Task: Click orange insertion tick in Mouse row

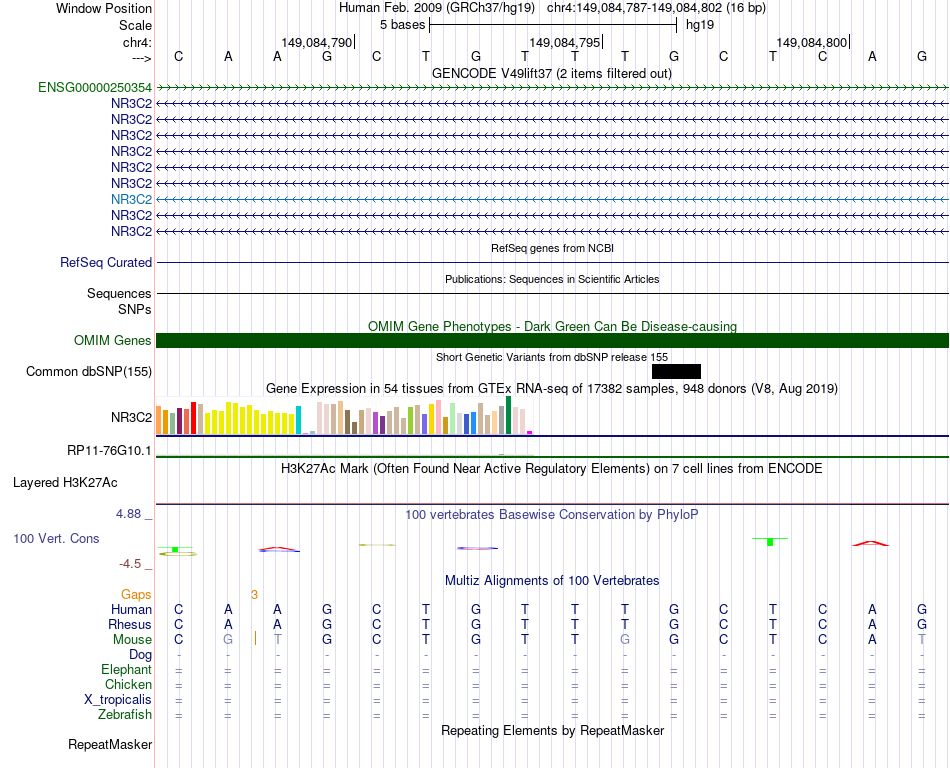Action: (x=255, y=638)
